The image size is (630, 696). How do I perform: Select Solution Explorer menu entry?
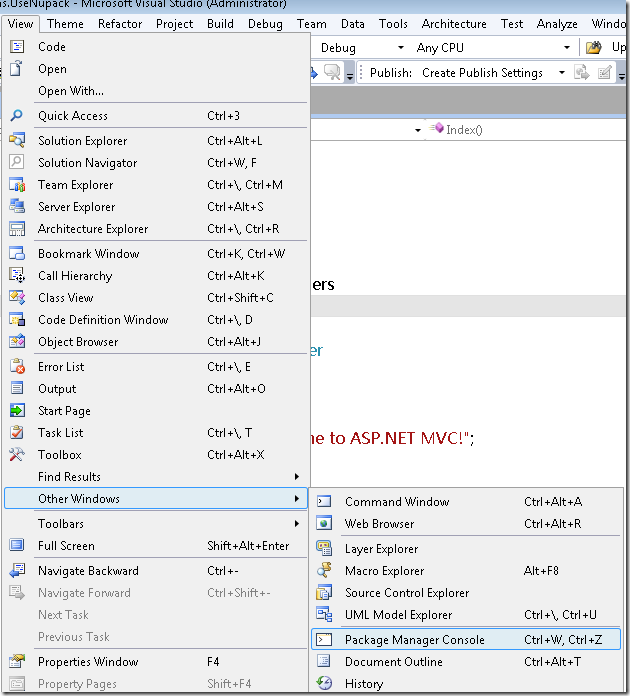tap(155, 141)
